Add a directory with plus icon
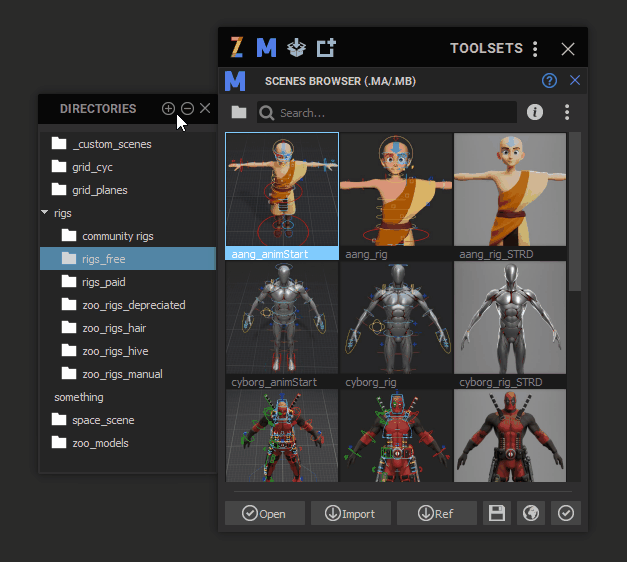The width and height of the screenshot is (627, 562). pos(168,108)
